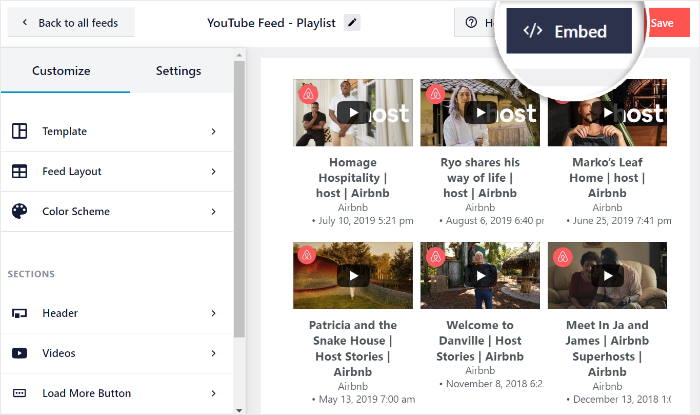Image resolution: width=700 pixels, height=415 pixels.
Task: Open the Marko's Leaf Home title link
Action: click(x=607, y=178)
